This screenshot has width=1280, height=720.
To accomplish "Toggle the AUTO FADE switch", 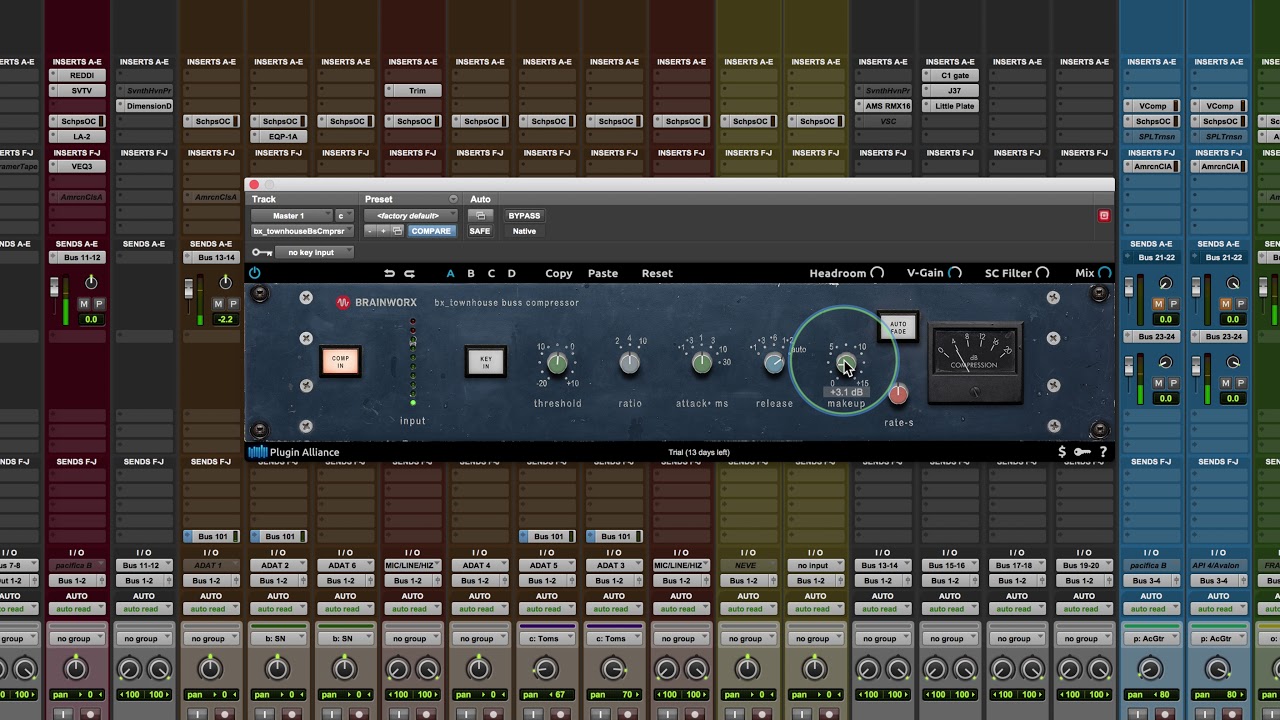I will (898, 327).
